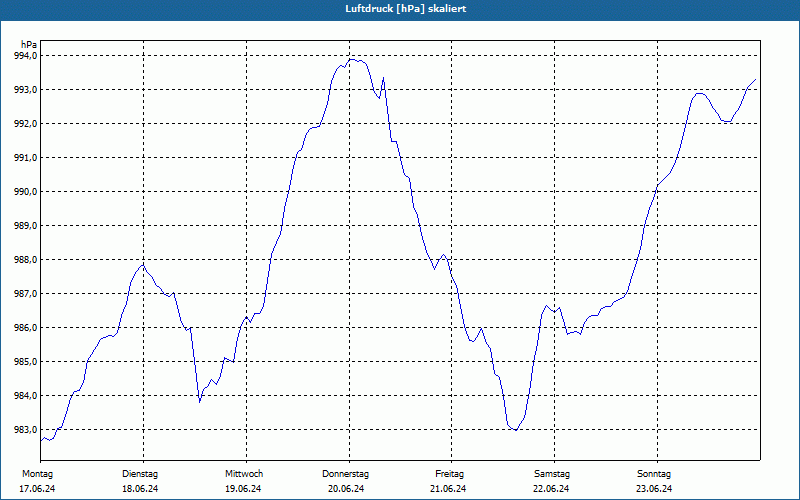Click the 993,0 axis value
The image size is (800, 500).
[x=26, y=90]
